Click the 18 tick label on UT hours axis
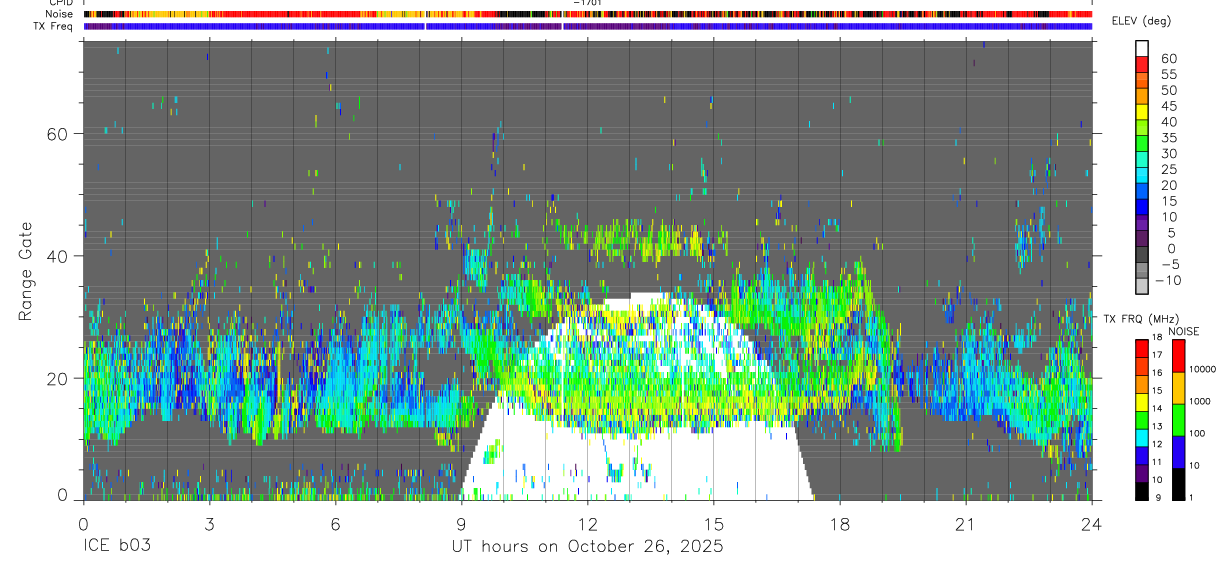Viewport: 1228px width, 567px height. click(x=839, y=524)
